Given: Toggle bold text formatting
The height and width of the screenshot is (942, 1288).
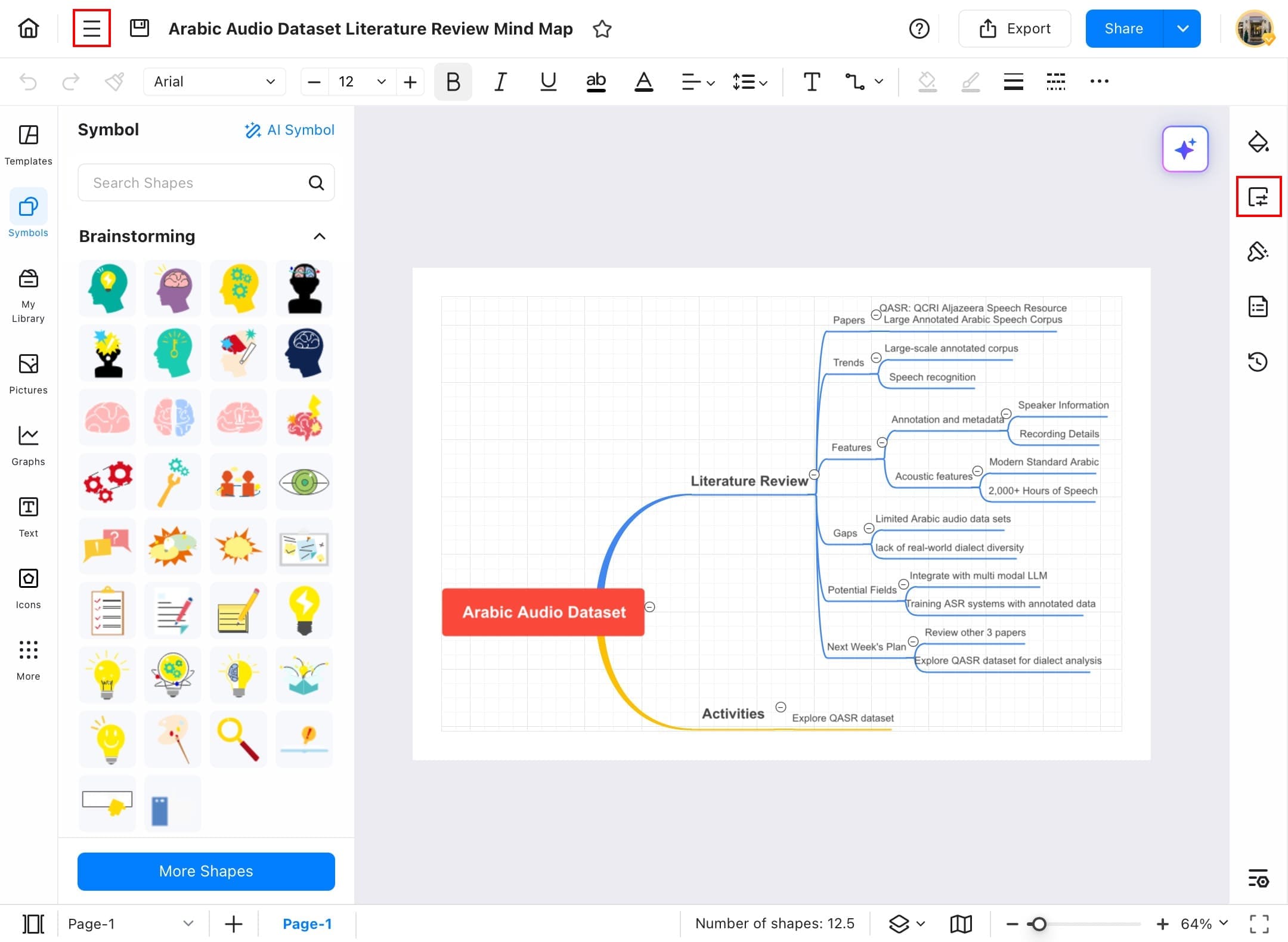Looking at the screenshot, I should tap(453, 82).
